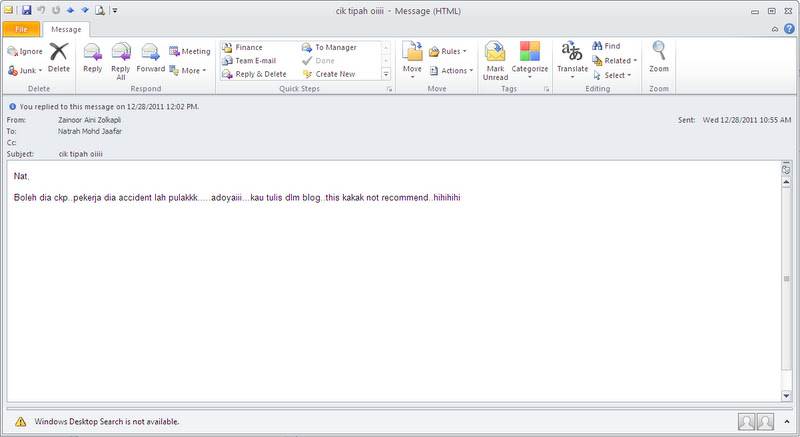Screen dimensions: 800x437
Task: Click sender name Zainoor Aini Zolkapli
Action: pyautogui.click(x=89, y=120)
